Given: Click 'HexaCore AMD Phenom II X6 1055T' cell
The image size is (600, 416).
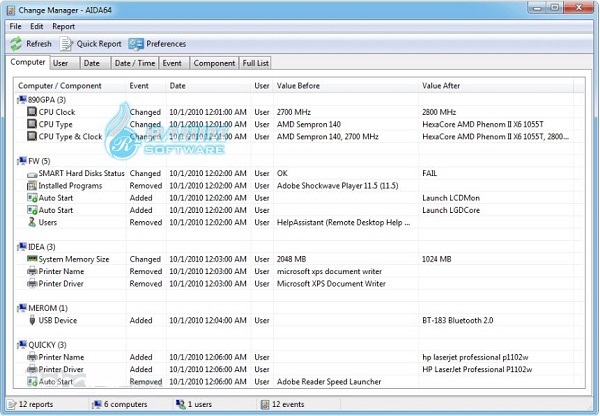Looking at the screenshot, I should 483,124.
